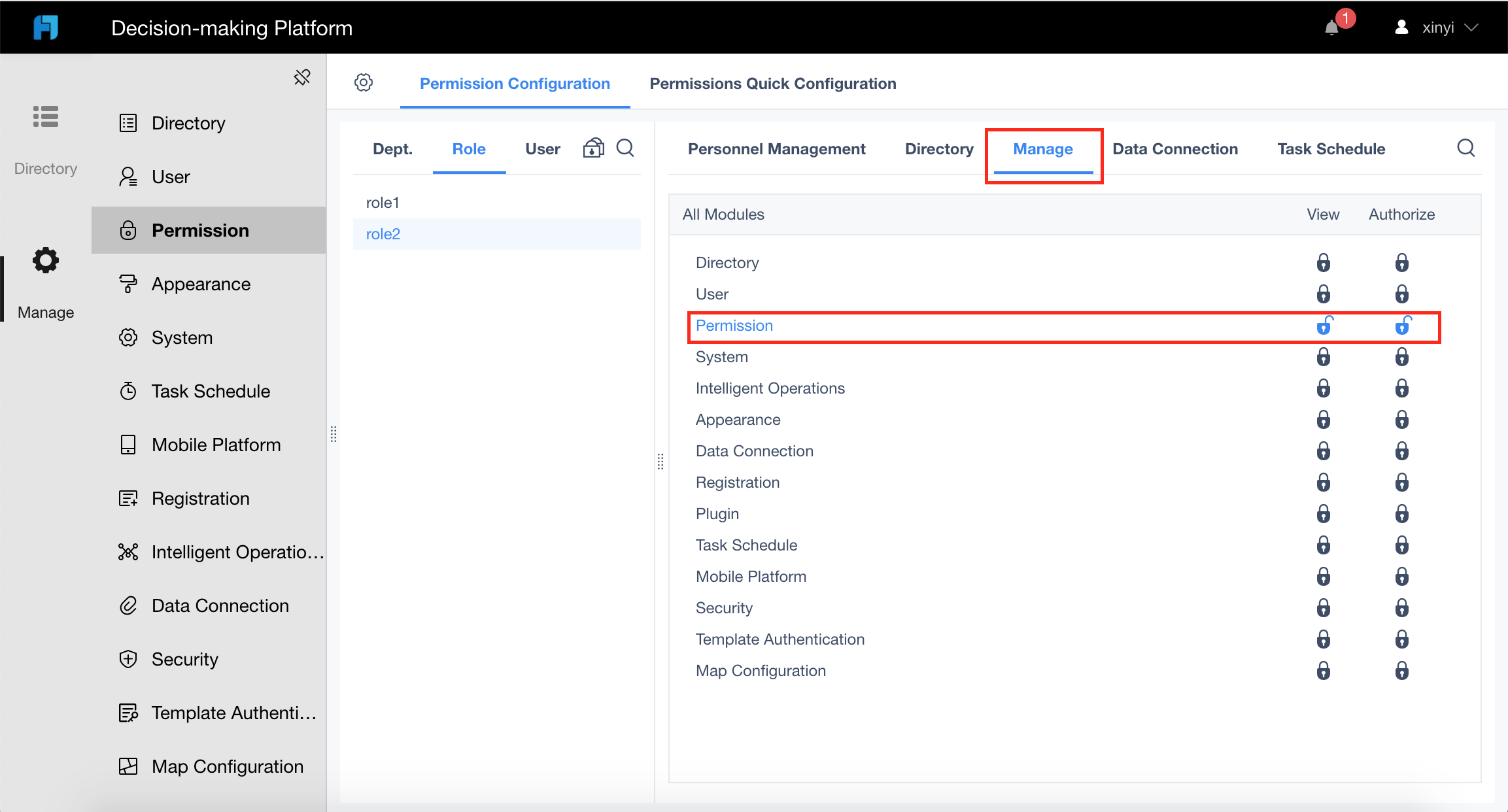Click the Security shield icon
This screenshot has width=1508, height=812.
pos(128,659)
